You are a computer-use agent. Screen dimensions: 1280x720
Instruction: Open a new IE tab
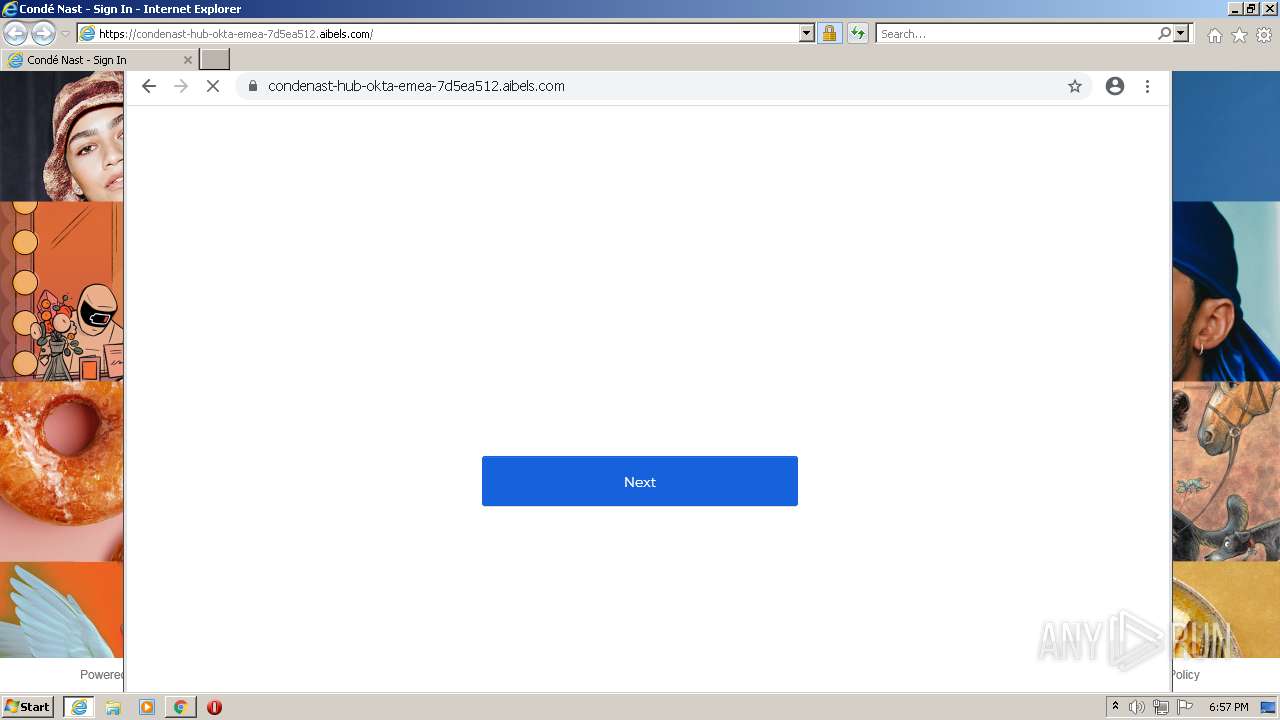215,60
